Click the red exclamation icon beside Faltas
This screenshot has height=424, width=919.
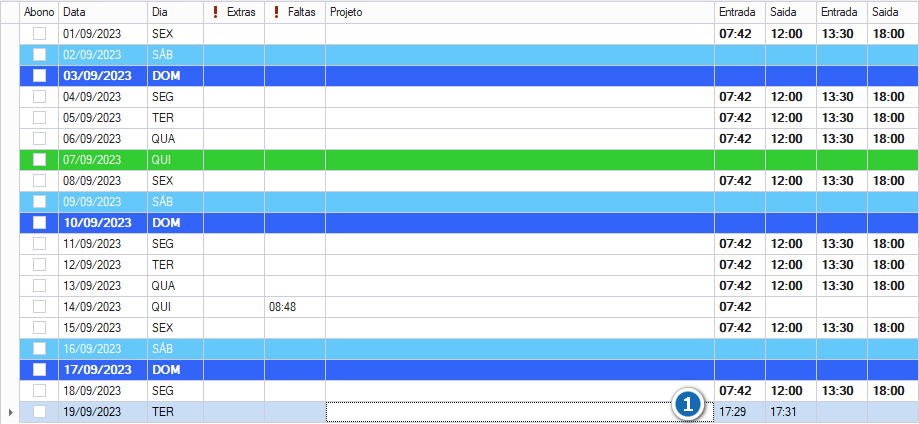pyautogui.click(x=277, y=12)
